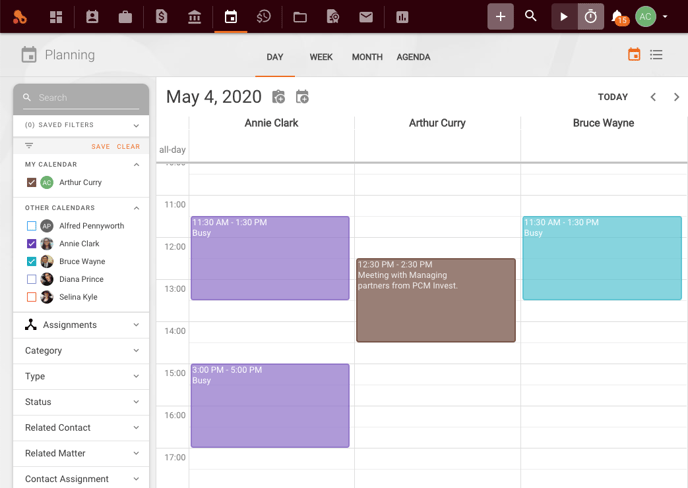Click CLEAR filter link
688x488 pixels.
pyautogui.click(x=128, y=147)
